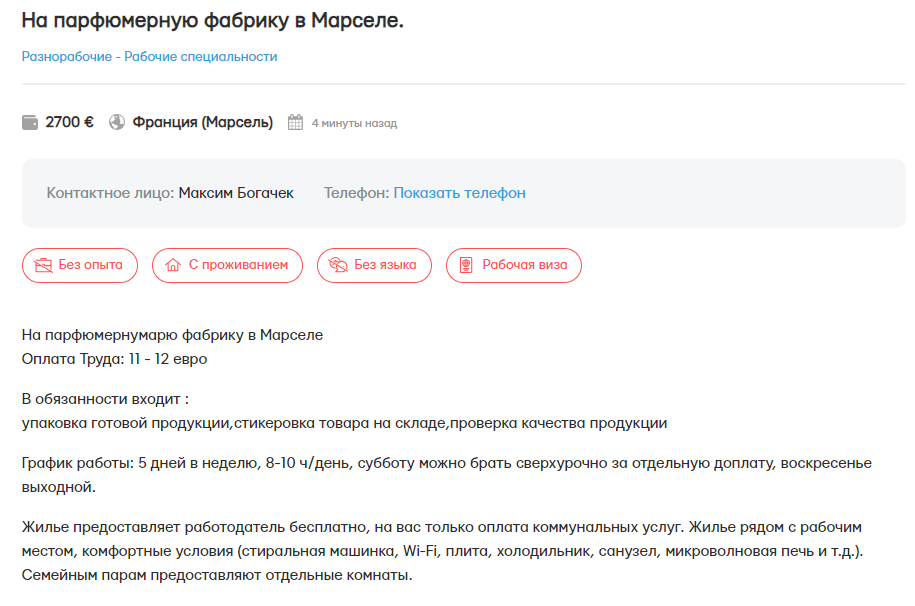915x606 pixels.
Task: Click the Франция (Марсель) location text
Action: click(x=202, y=123)
